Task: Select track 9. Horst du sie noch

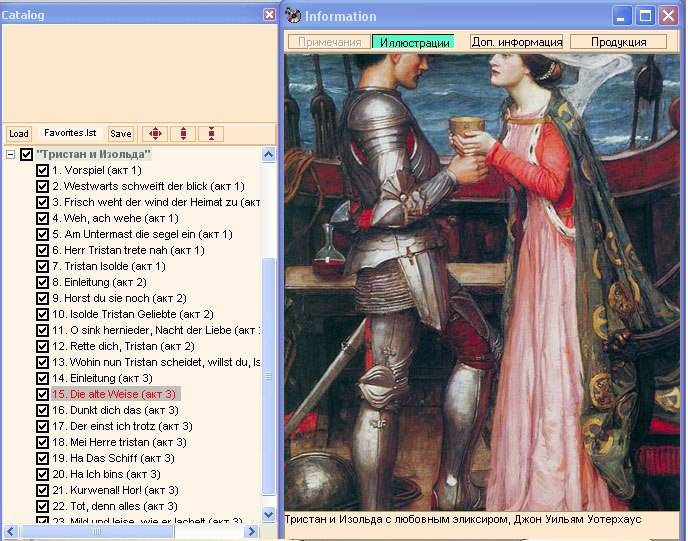Action: coord(119,298)
